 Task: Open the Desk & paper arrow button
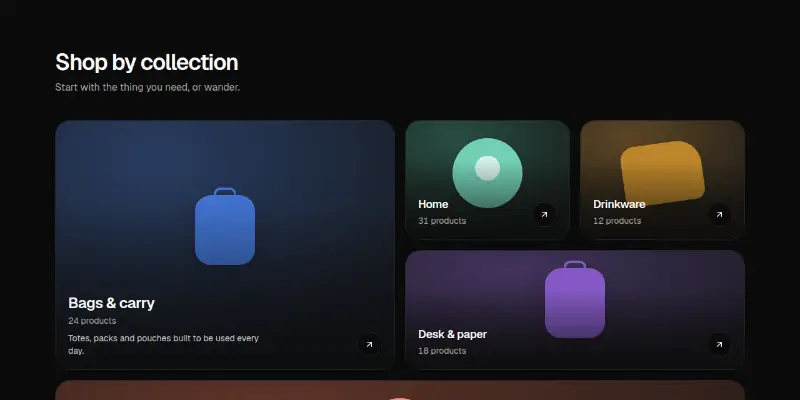(719, 344)
